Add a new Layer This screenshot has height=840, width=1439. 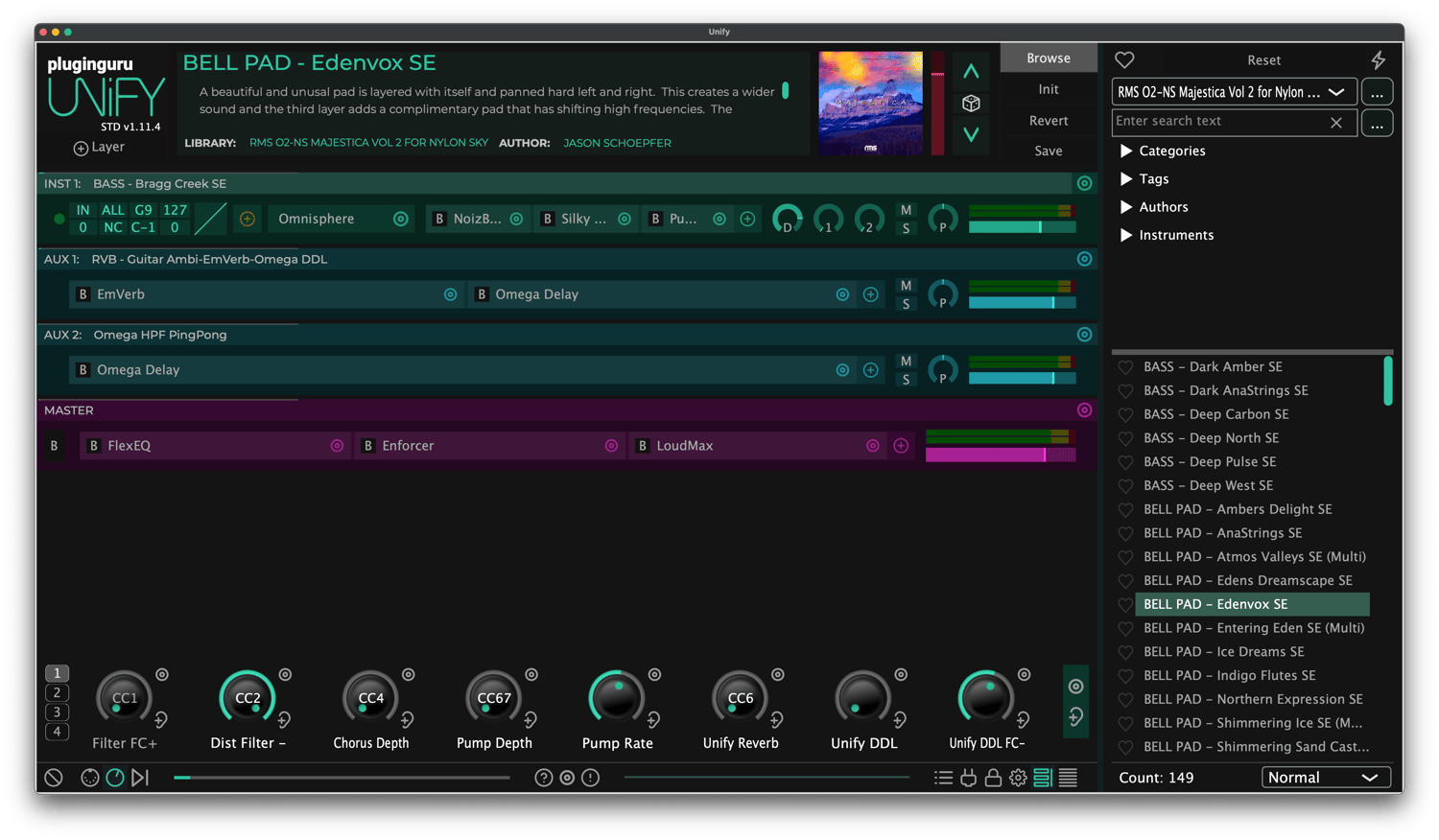tap(99, 148)
